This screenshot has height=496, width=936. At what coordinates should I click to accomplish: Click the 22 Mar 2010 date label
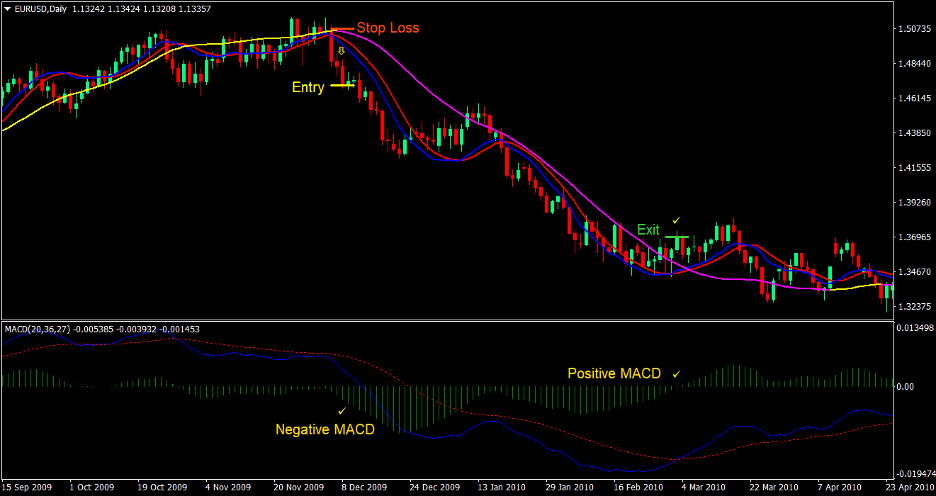tap(775, 487)
